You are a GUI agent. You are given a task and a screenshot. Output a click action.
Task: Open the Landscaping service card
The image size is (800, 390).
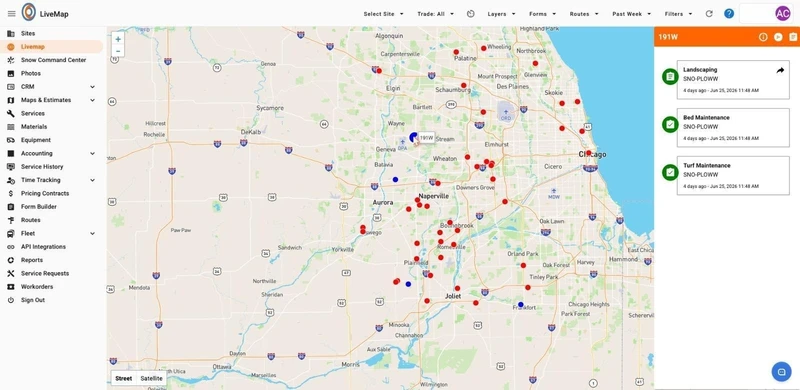(733, 80)
